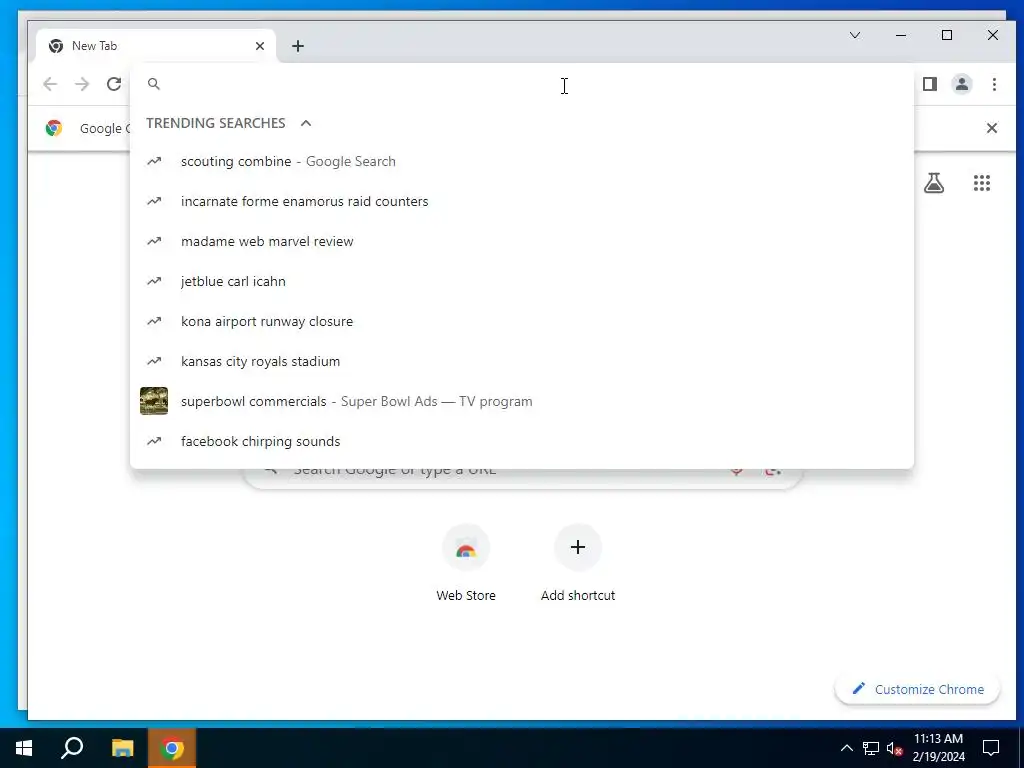Open File Explorer from taskbar
This screenshot has width=1024, height=768.
pyautogui.click(x=122, y=748)
